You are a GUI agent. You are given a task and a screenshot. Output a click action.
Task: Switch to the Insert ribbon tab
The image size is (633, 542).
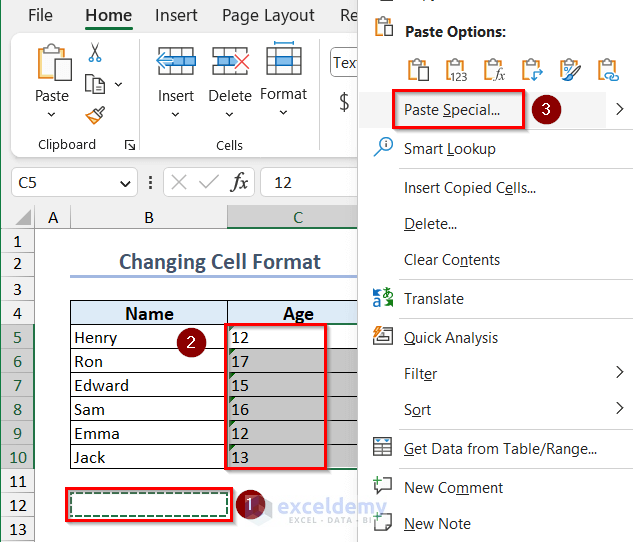(x=176, y=16)
